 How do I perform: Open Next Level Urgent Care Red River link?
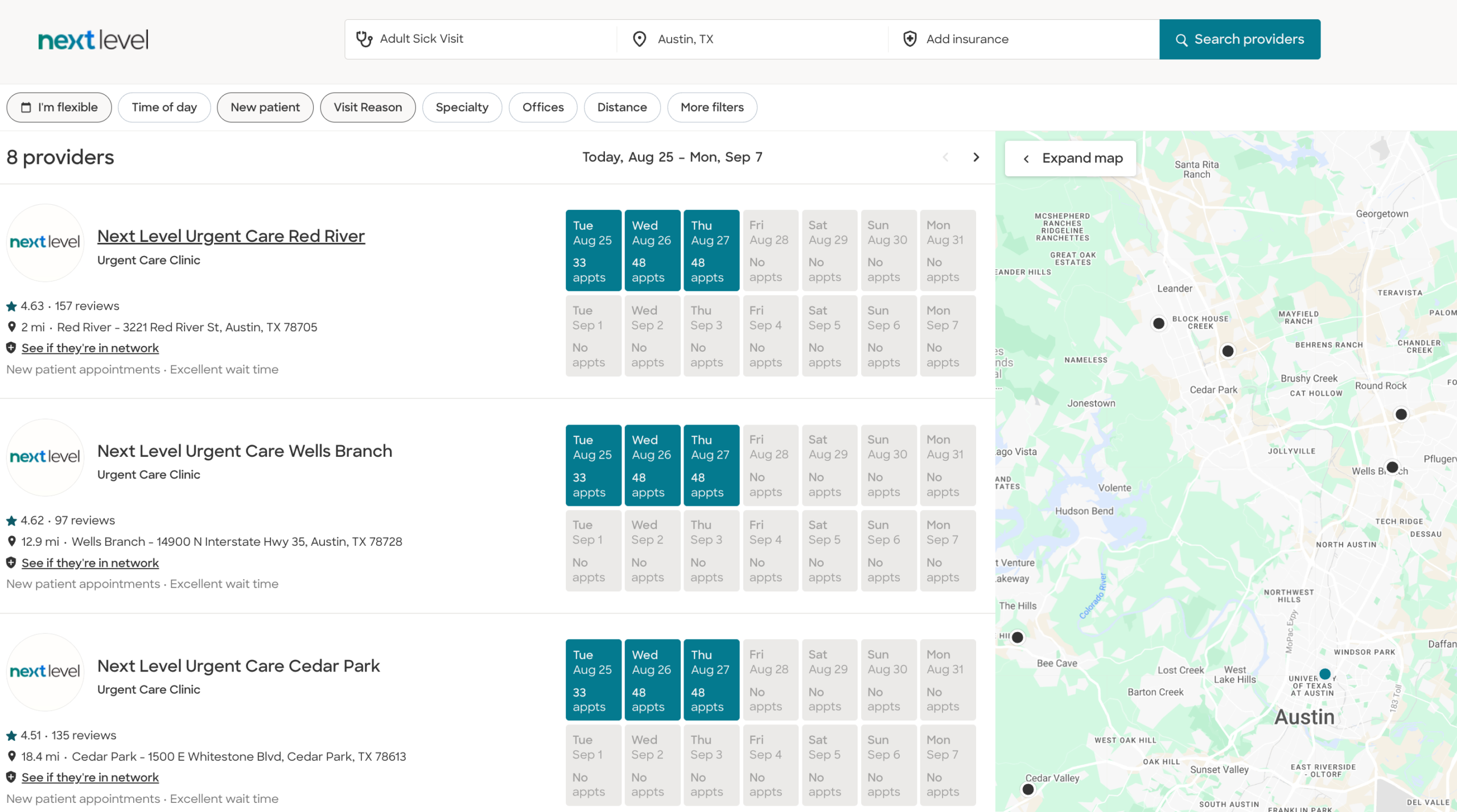click(x=231, y=236)
